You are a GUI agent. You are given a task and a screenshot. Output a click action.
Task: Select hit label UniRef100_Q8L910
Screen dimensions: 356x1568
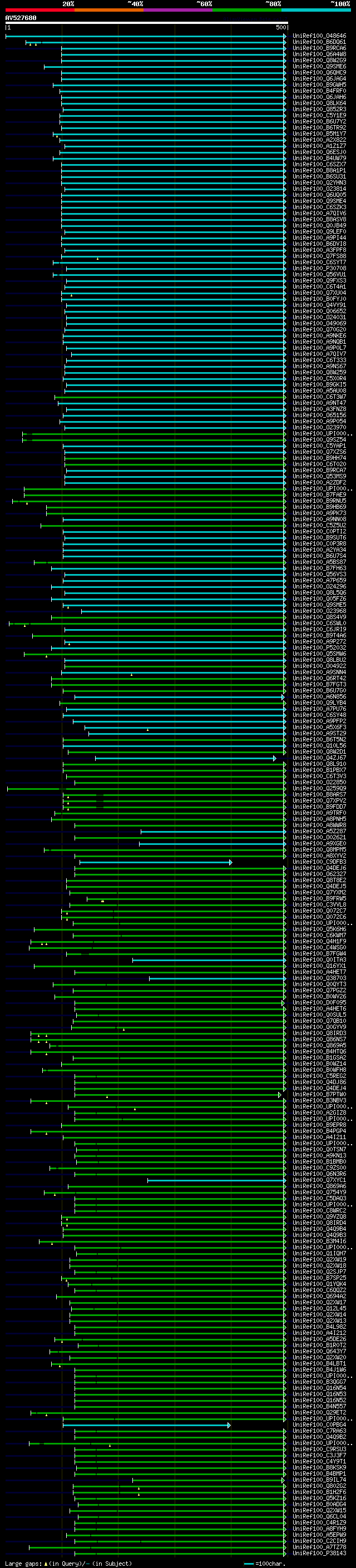coord(319,764)
